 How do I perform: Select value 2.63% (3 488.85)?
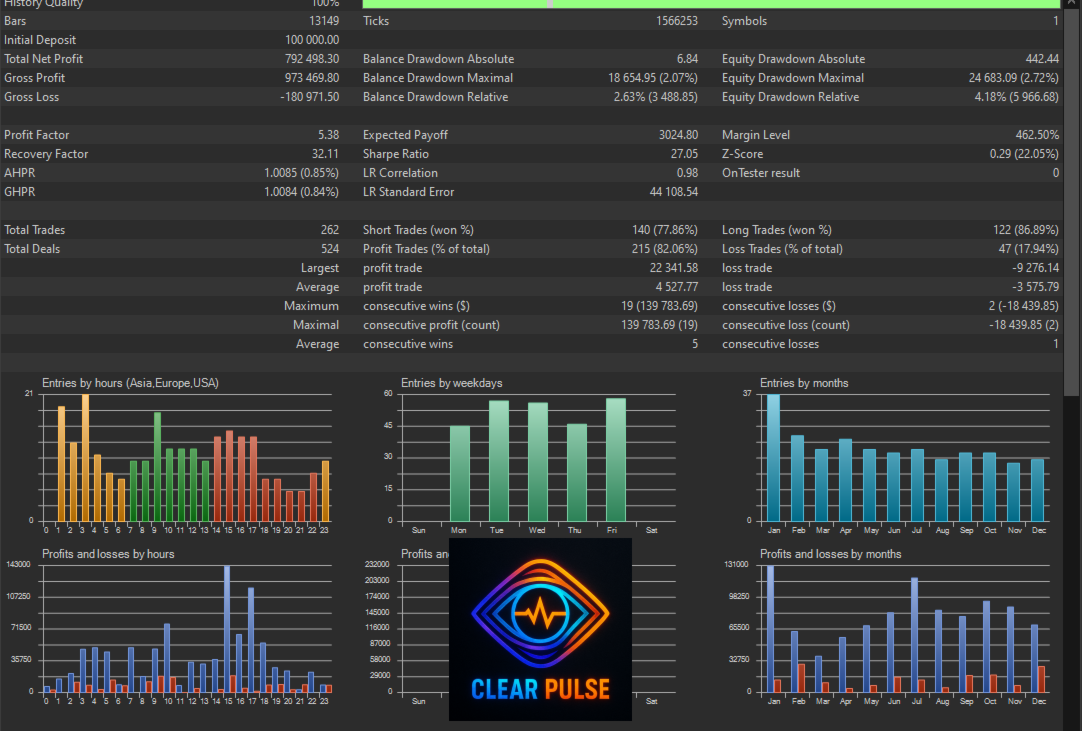point(656,97)
